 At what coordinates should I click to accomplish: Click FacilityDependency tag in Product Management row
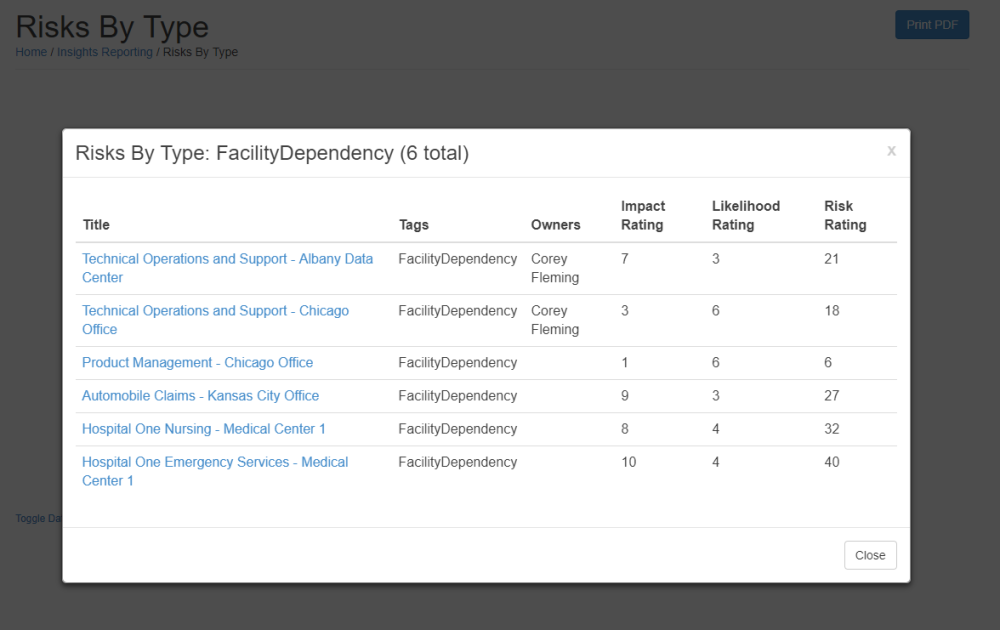[x=457, y=362]
